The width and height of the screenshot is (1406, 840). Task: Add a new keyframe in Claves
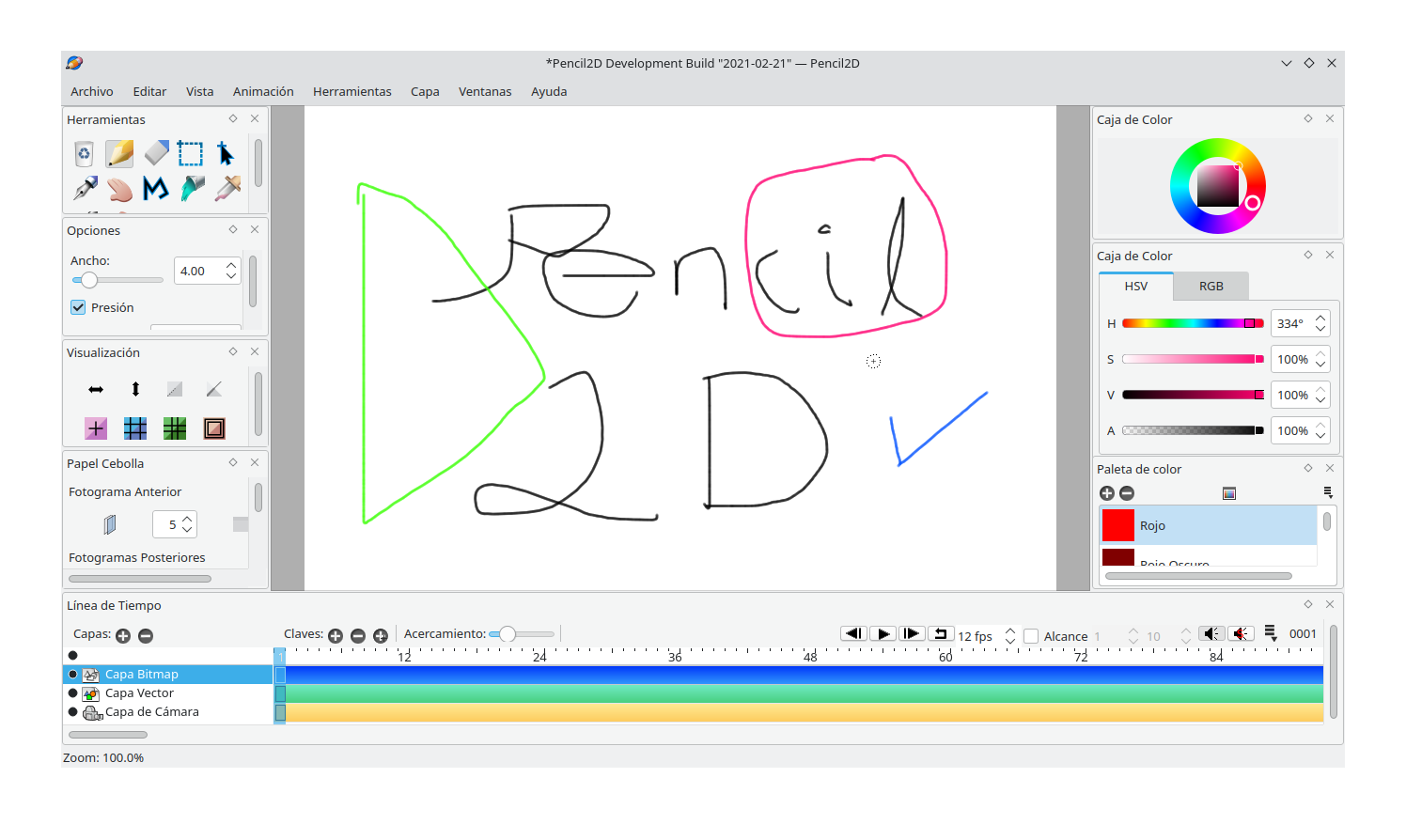coord(336,636)
